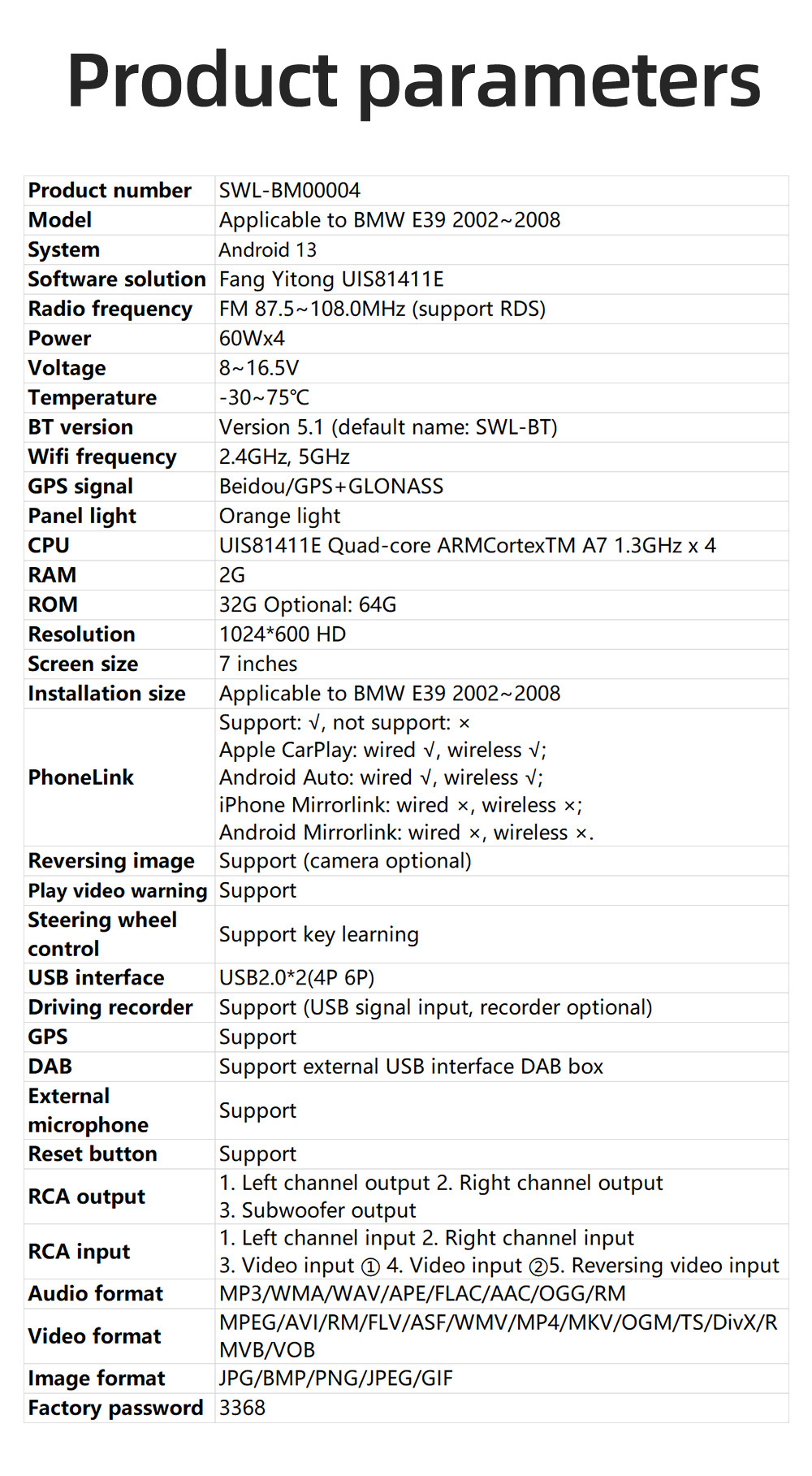The image size is (812, 1476).
Task: Select the "Subwoofer output" RCA output line
Action: (x=317, y=1211)
